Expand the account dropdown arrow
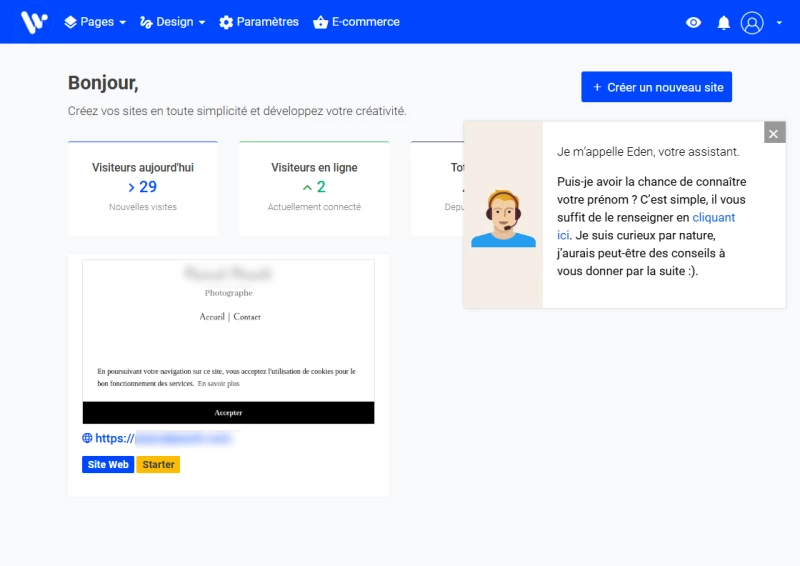Image resolution: width=800 pixels, height=566 pixels. click(779, 23)
